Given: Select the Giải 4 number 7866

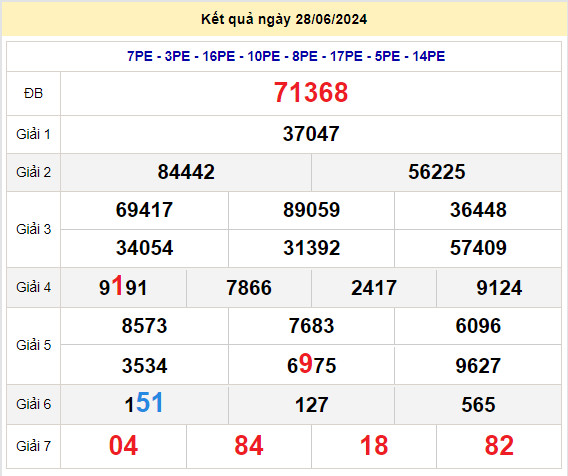Looking at the screenshot, I should (248, 288).
